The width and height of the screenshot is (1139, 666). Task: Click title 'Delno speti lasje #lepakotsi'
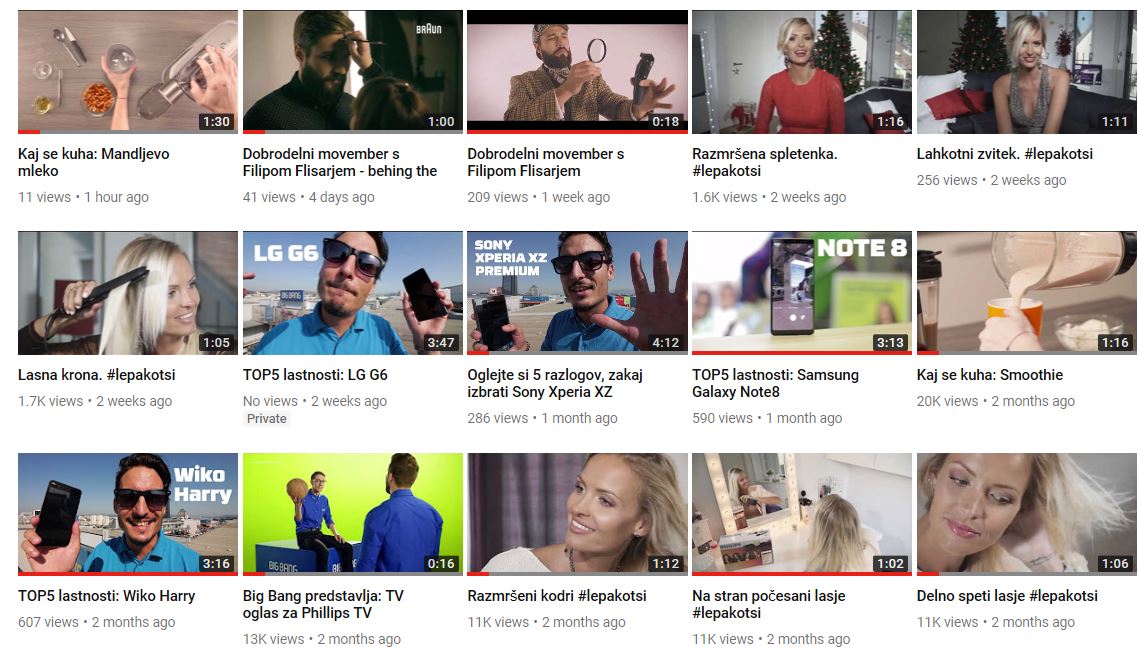(x=1007, y=596)
